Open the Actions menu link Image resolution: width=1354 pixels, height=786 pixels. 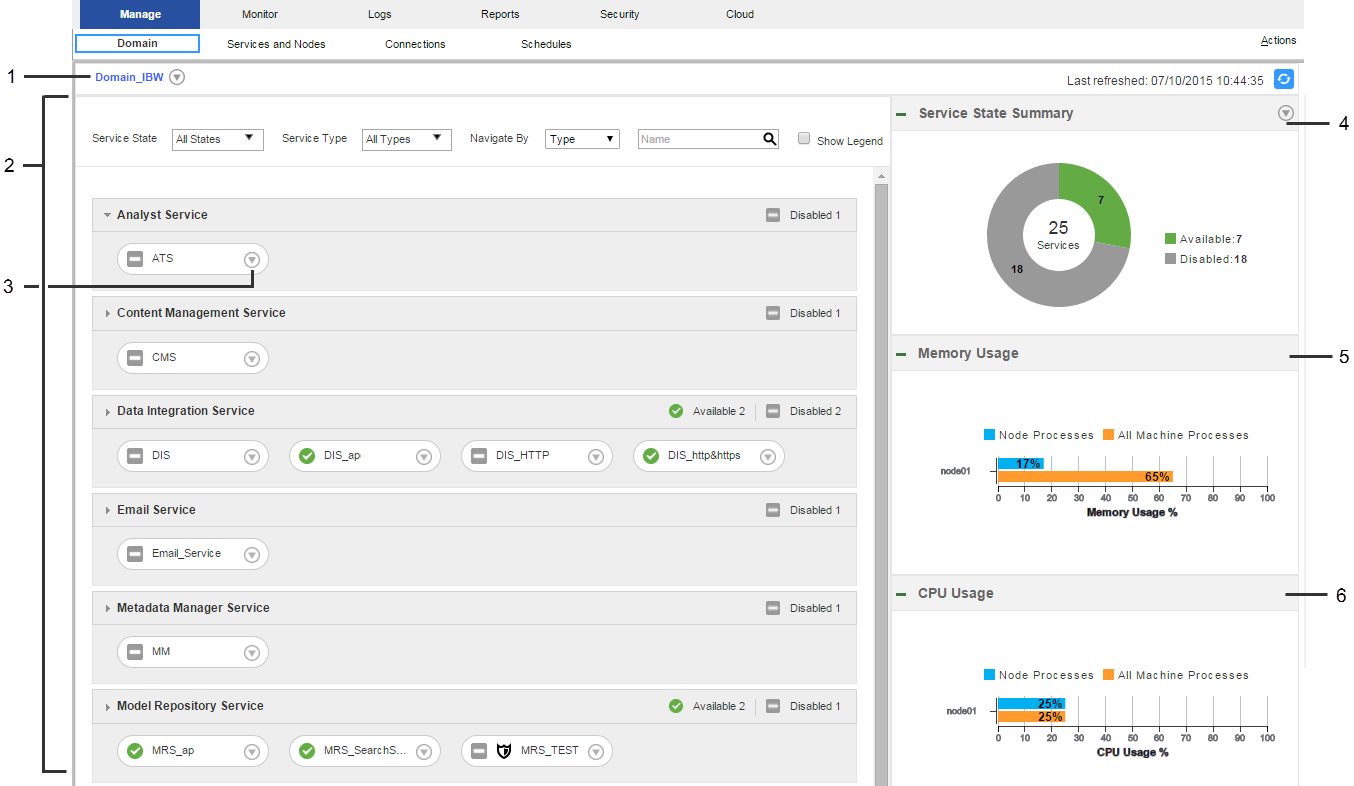click(x=1278, y=41)
